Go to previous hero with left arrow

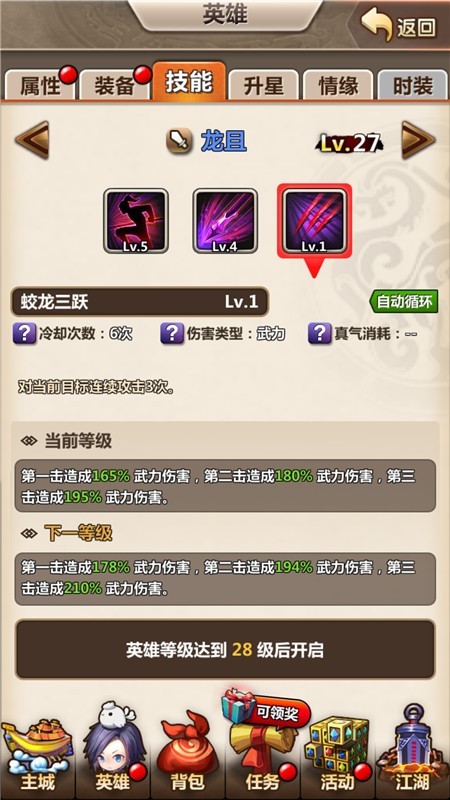(32, 140)
